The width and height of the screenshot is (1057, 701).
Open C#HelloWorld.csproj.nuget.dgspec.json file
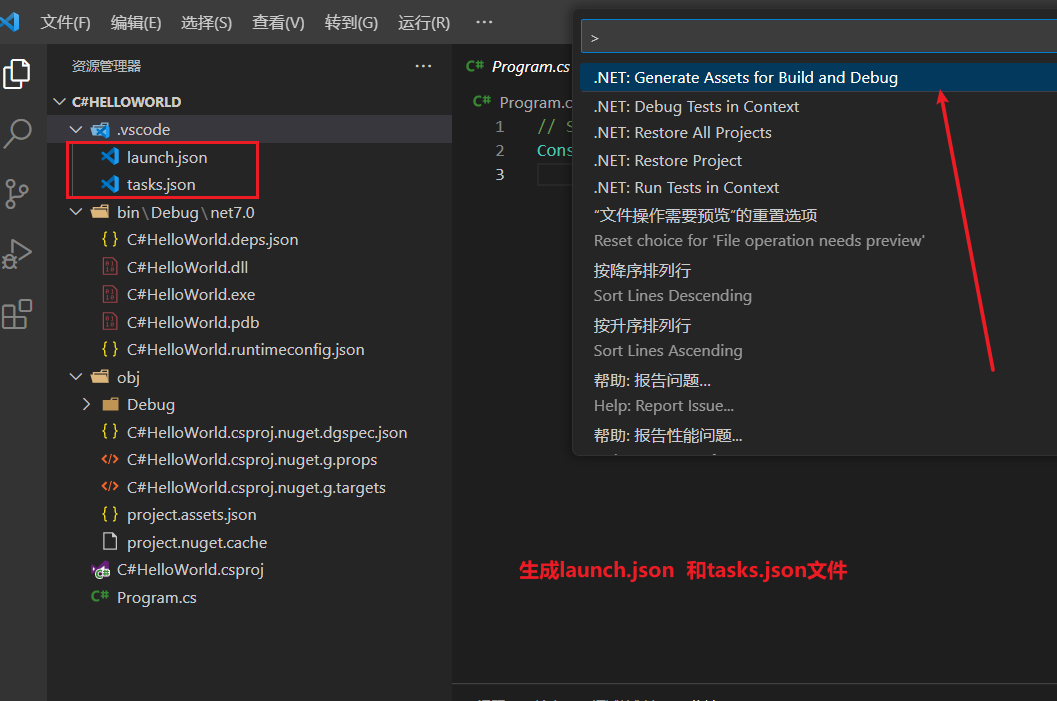point(267,432)
